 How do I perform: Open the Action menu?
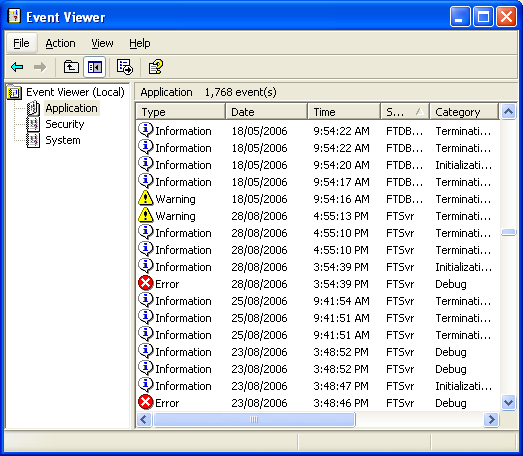60,43
